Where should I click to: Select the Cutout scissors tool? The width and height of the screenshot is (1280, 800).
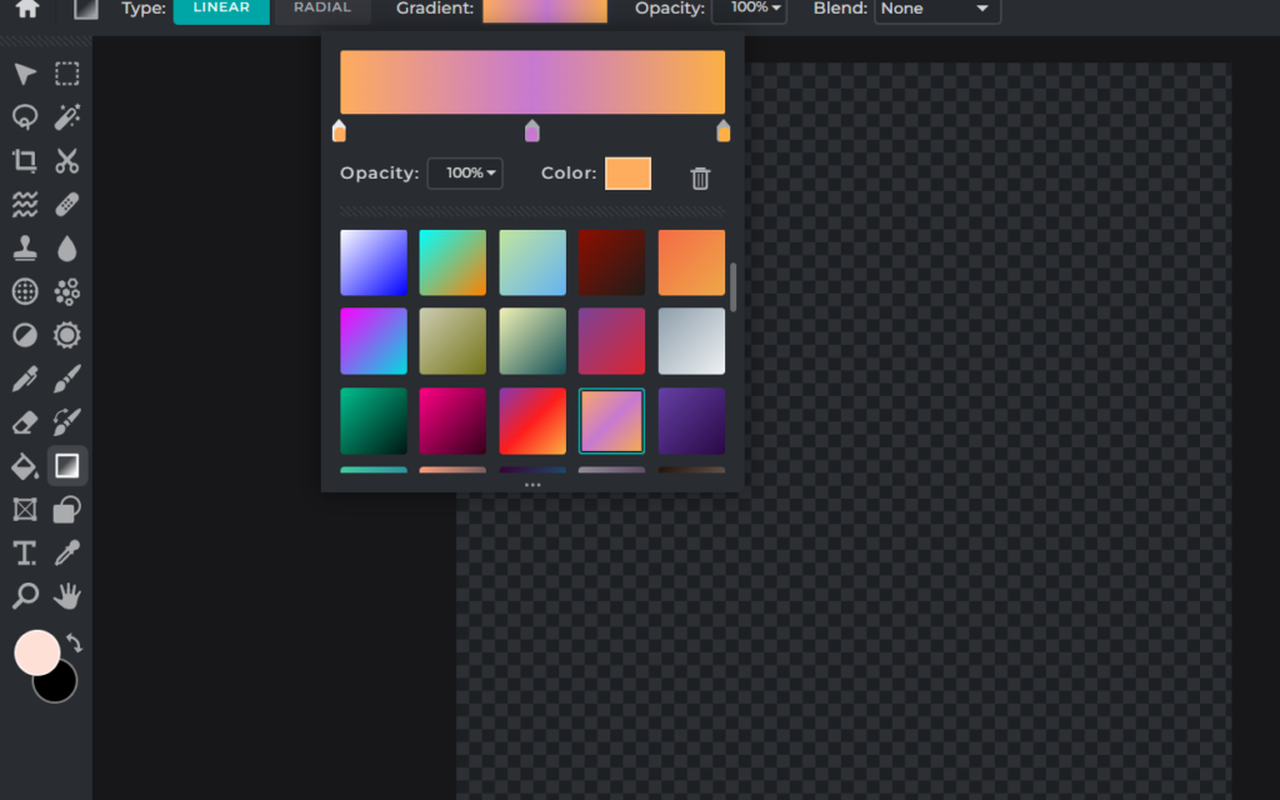pos(67,161)
